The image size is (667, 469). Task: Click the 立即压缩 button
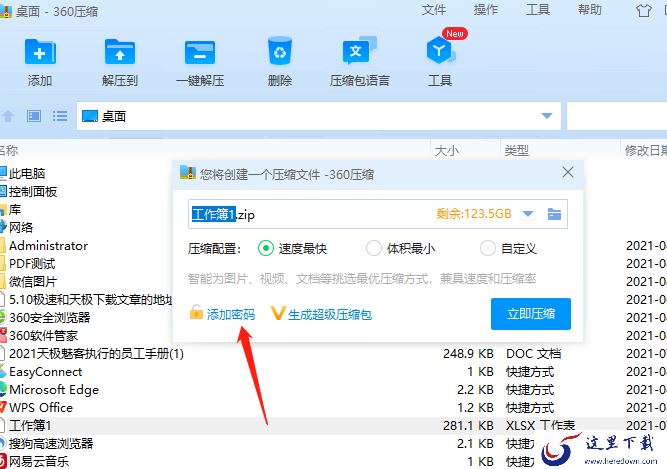(530, 314)
